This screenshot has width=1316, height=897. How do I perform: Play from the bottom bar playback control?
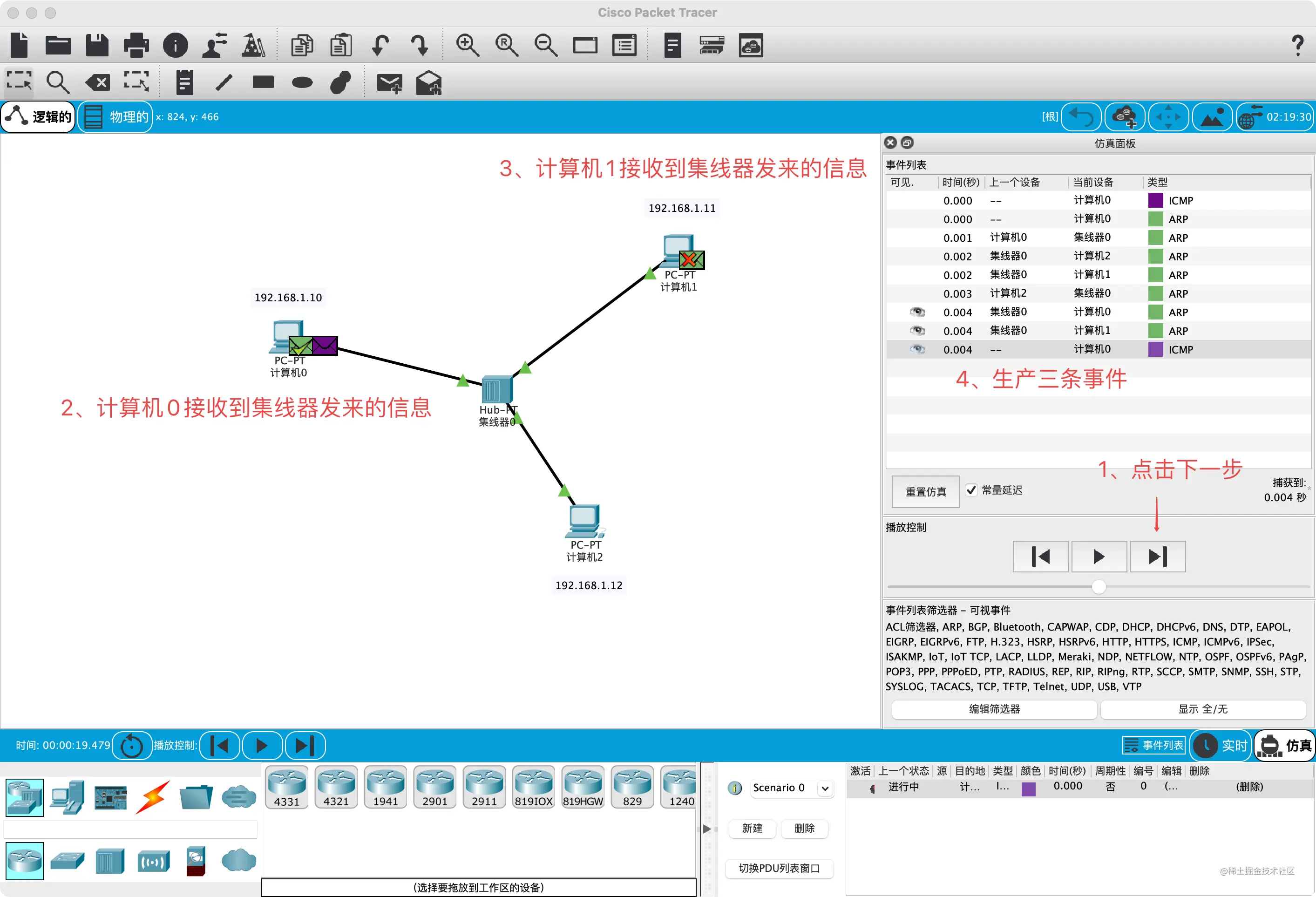(262, 745)
